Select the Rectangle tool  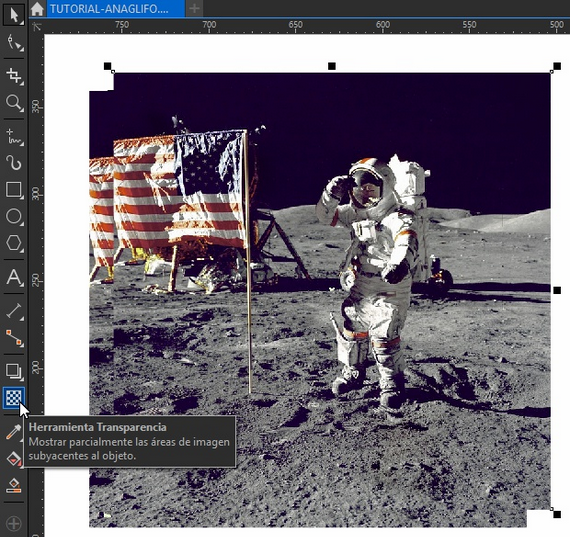[x=14, y=190]
